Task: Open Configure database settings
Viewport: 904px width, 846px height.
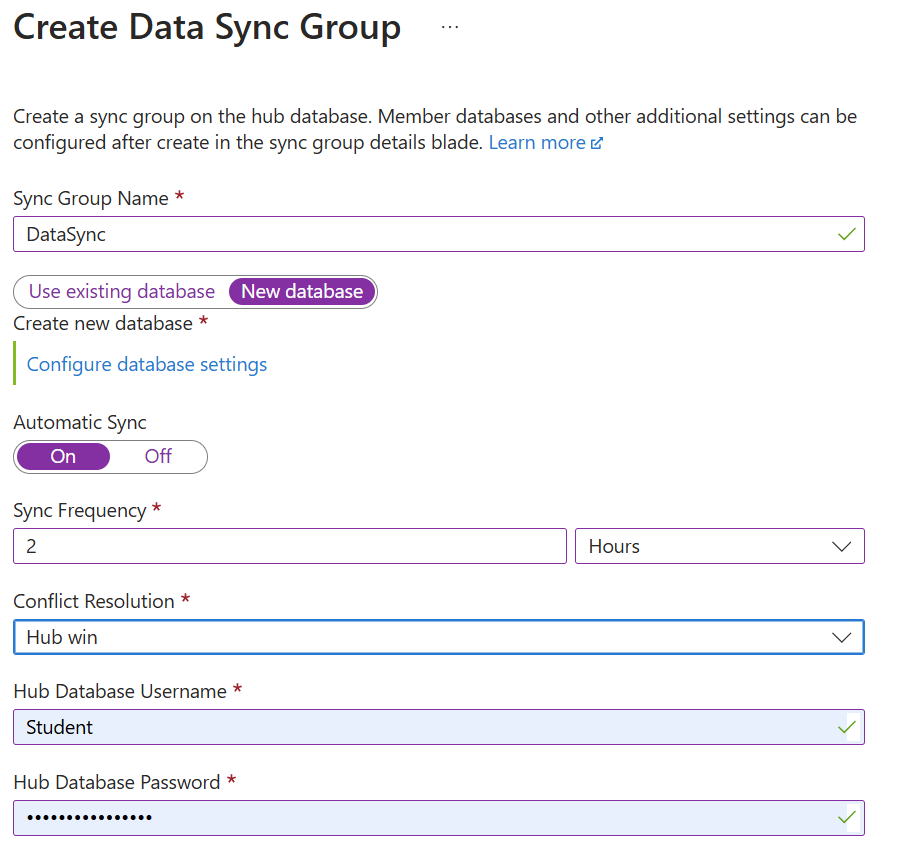Action: pyautogui.click(x=146, y=364)
